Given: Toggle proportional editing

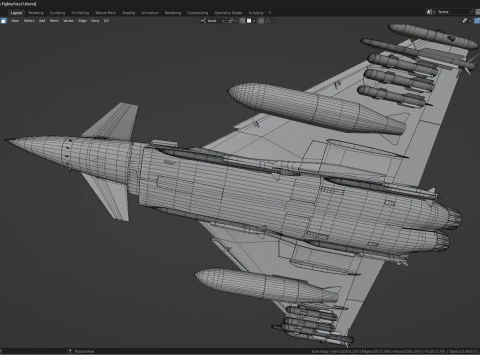Looking at the screenshot, I should pyautogui.click(x=261, y=21).
